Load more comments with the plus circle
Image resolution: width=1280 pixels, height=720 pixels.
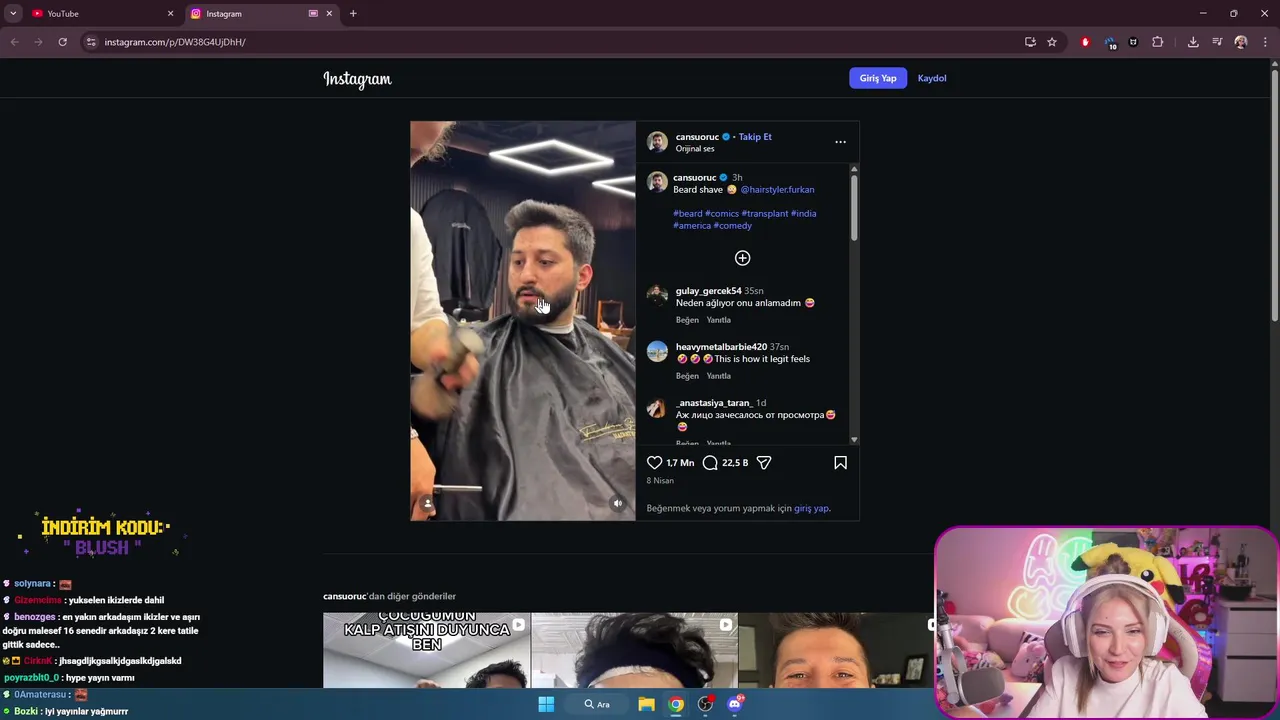point(742,258)
